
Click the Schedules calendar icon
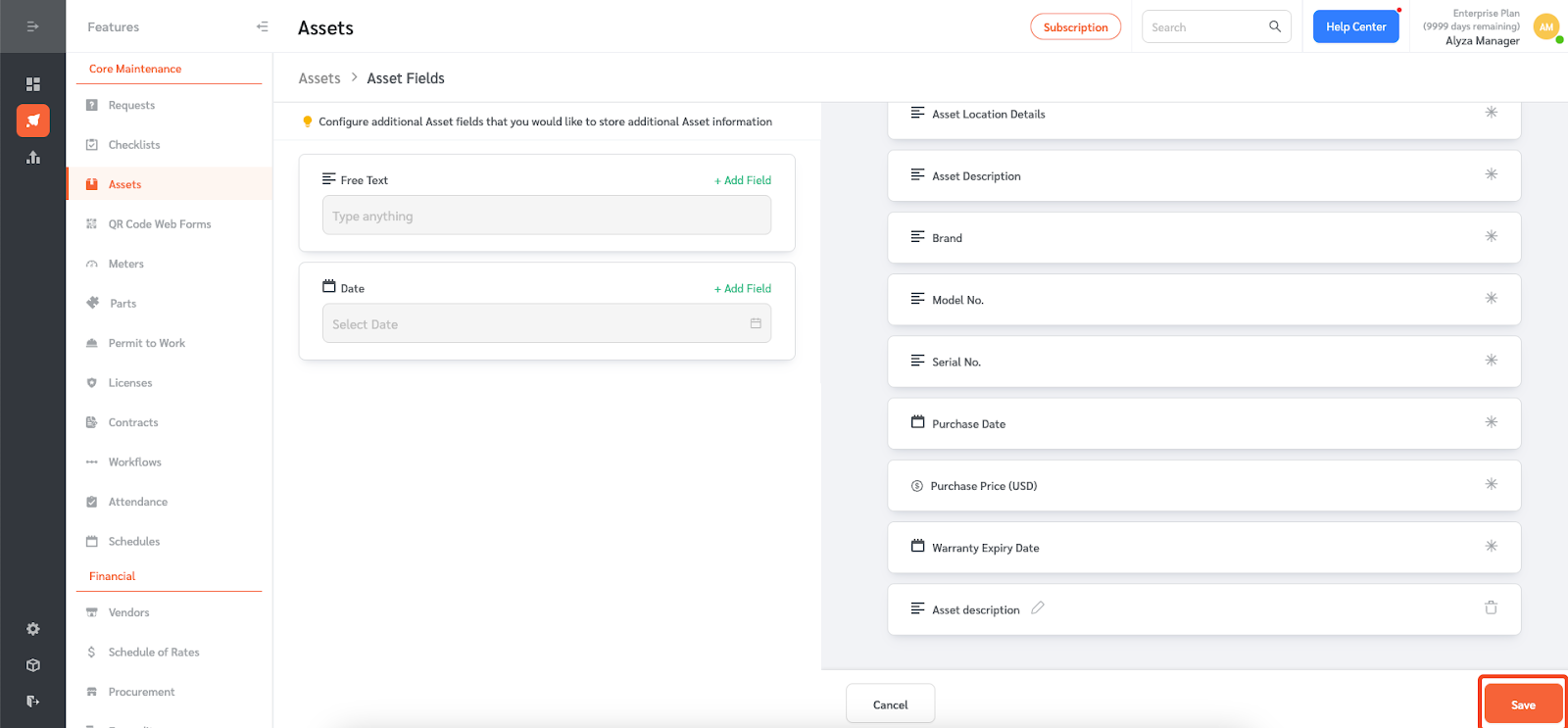click(x=91, y=542)
